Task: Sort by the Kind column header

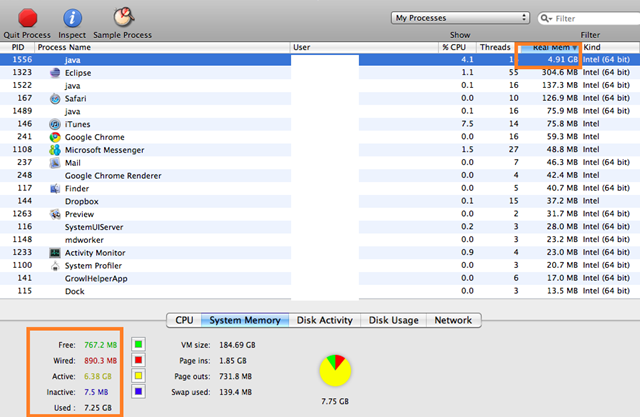Action: point(610,47)
